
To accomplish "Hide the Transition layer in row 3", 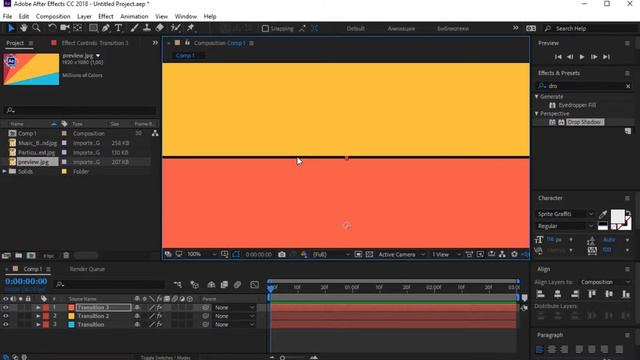I will pos(6,324).
